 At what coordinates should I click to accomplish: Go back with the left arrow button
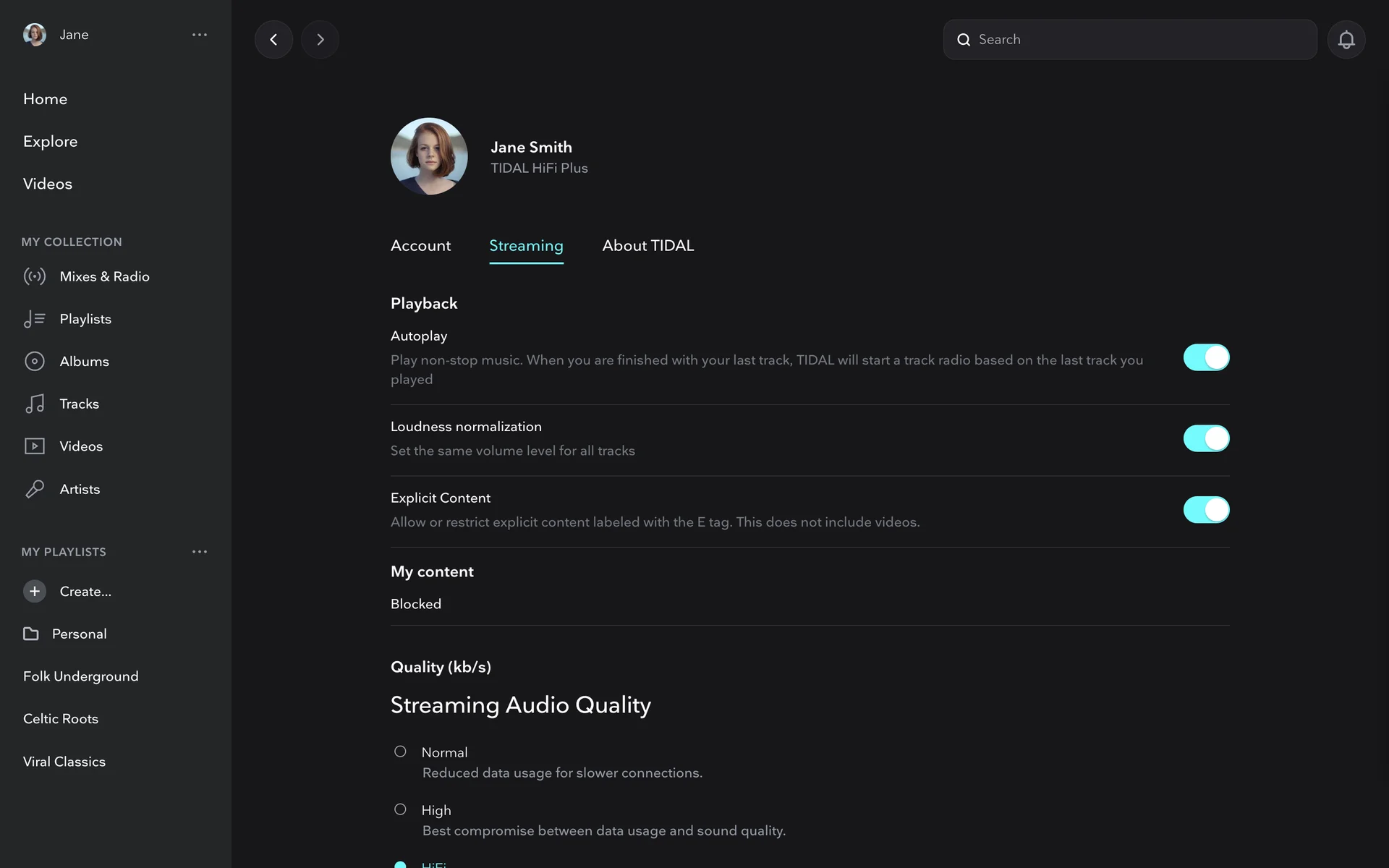coord(273,40)
